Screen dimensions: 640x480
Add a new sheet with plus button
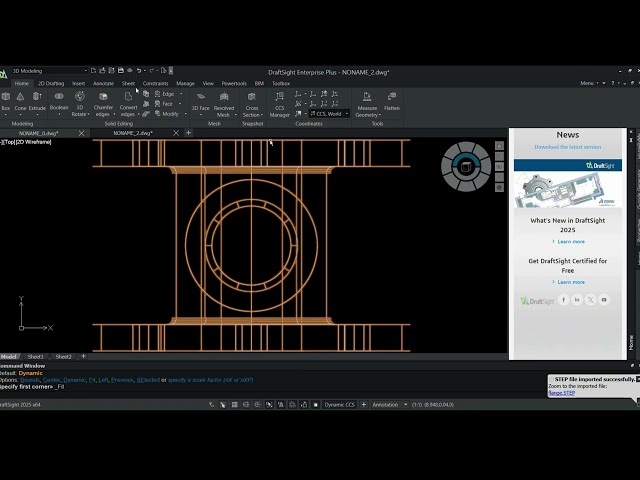pos(83,356)
